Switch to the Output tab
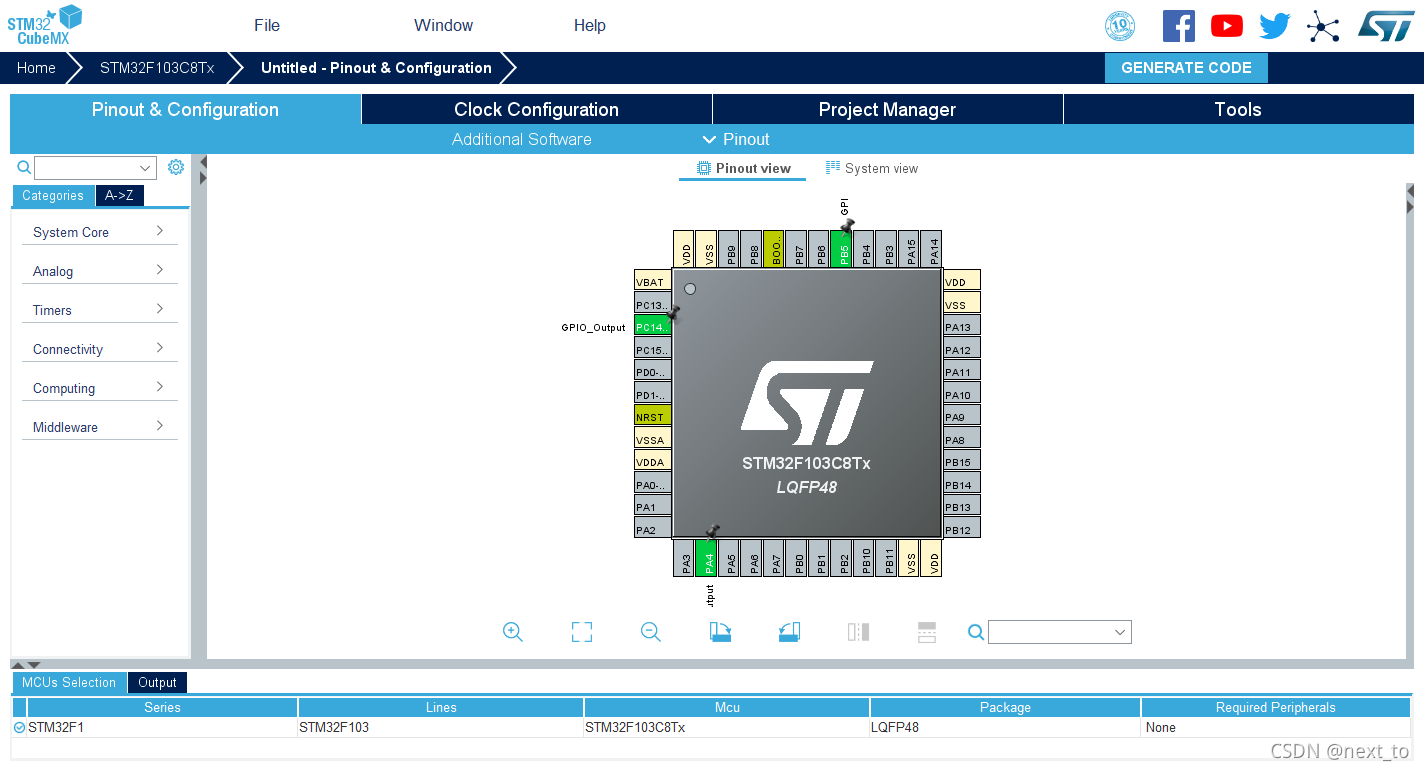This screenshot has width=1424, height=771. pyautogui.click(x=157, y=682)
